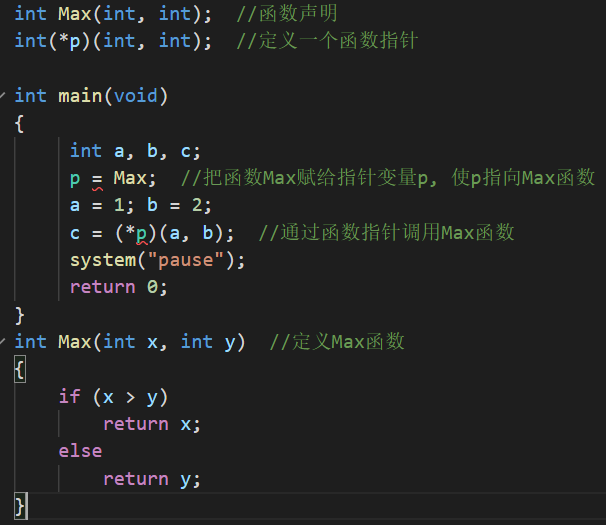
Task: Click the "main" function name
Action: click(80, 96)
